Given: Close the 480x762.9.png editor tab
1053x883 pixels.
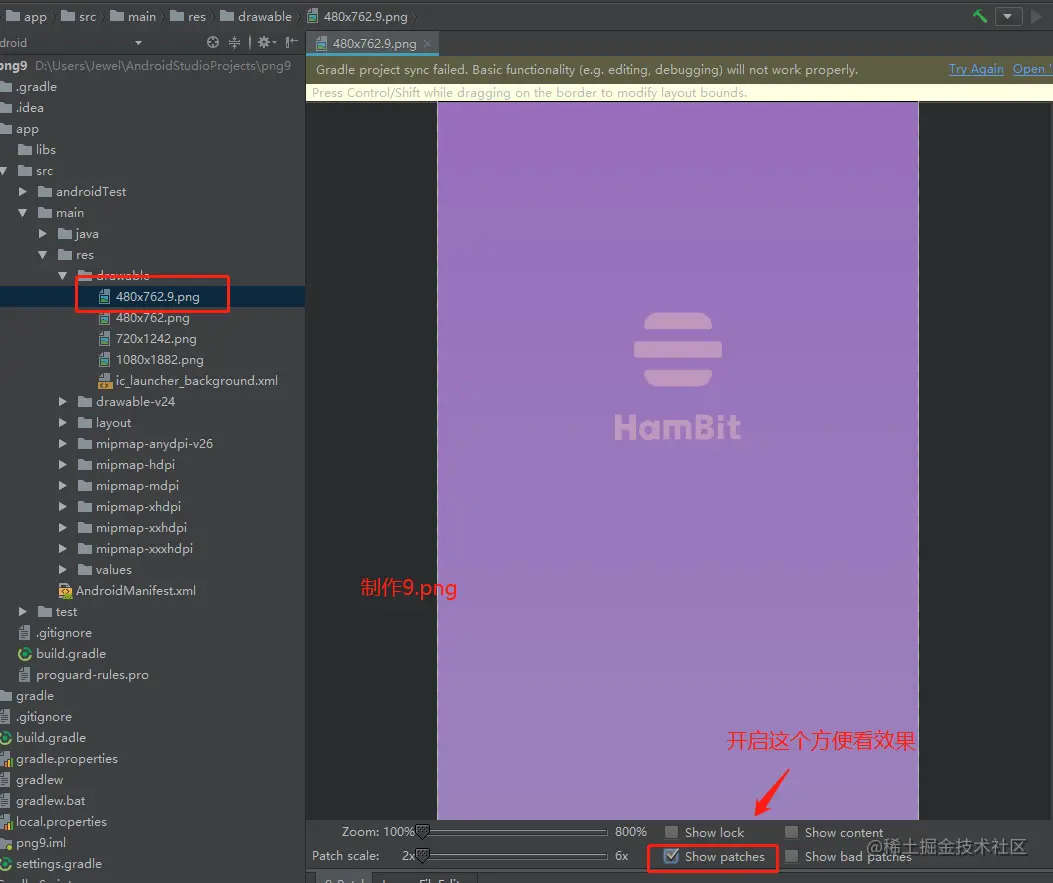Looking at the screenshot, I should point(427,44).
